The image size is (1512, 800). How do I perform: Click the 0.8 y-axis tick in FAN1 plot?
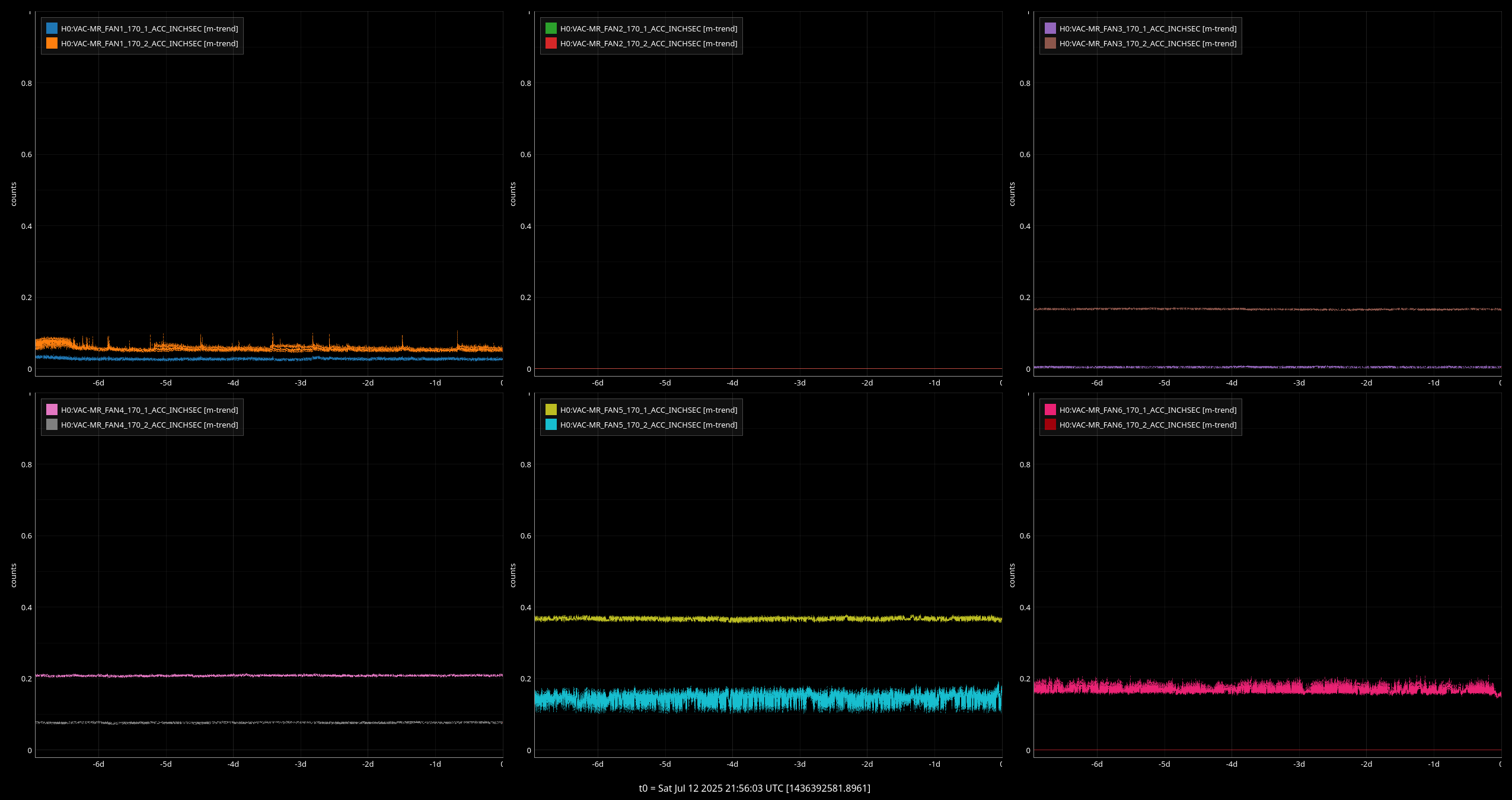[27, 84]
